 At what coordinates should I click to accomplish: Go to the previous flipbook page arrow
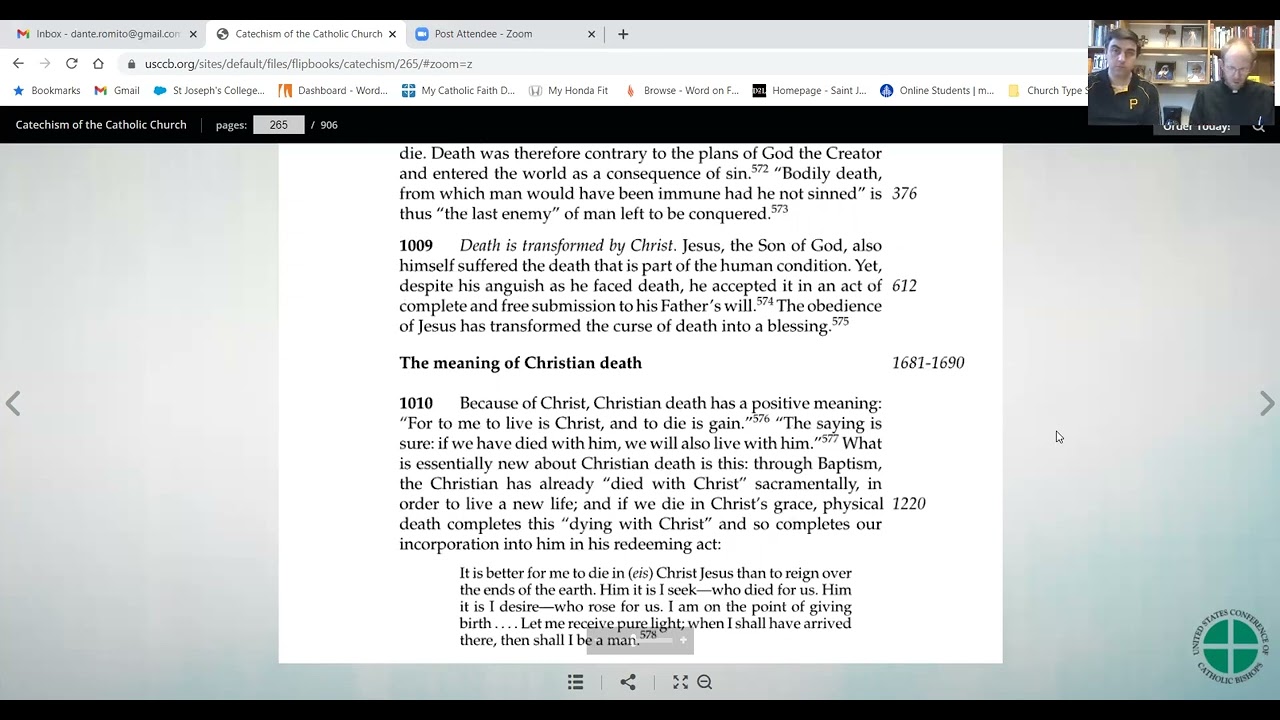(13, 403)
